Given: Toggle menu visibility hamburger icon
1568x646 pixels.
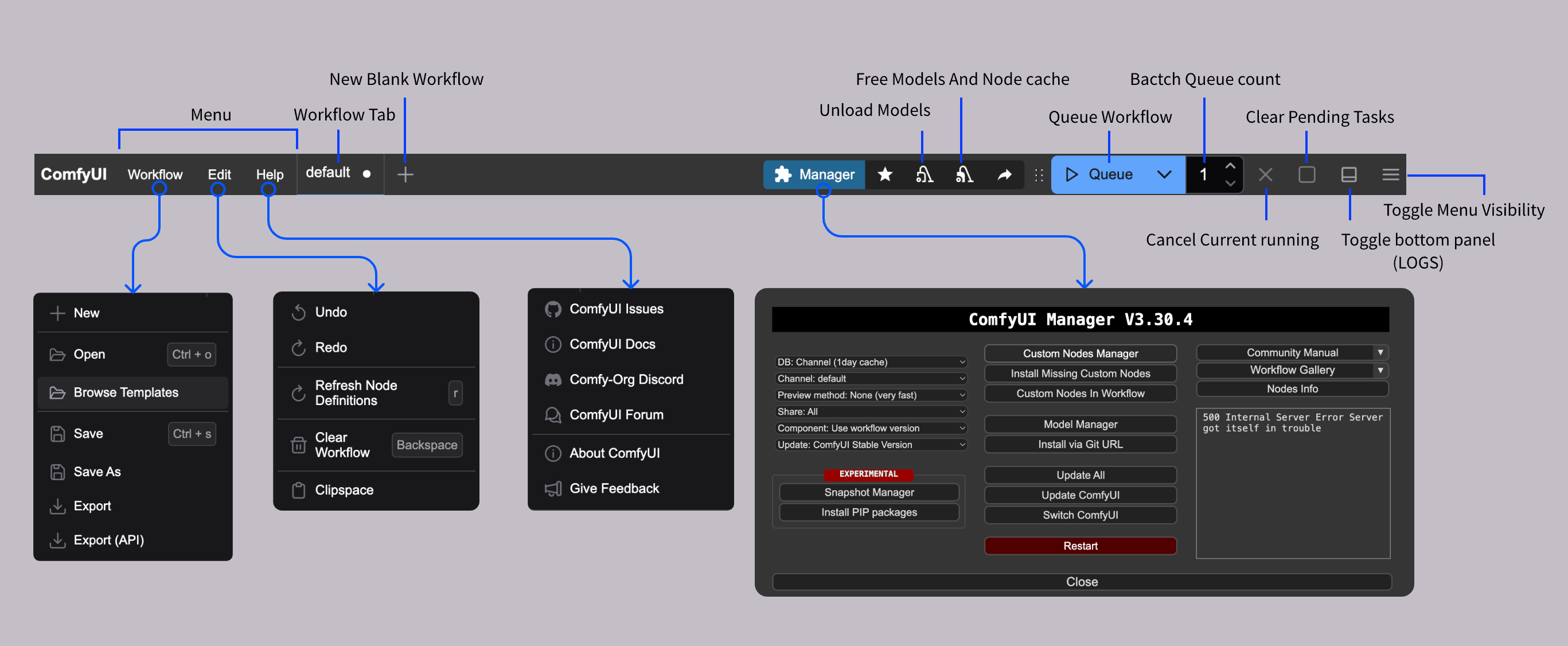Looking at the screenshot, I should 1390,175.
